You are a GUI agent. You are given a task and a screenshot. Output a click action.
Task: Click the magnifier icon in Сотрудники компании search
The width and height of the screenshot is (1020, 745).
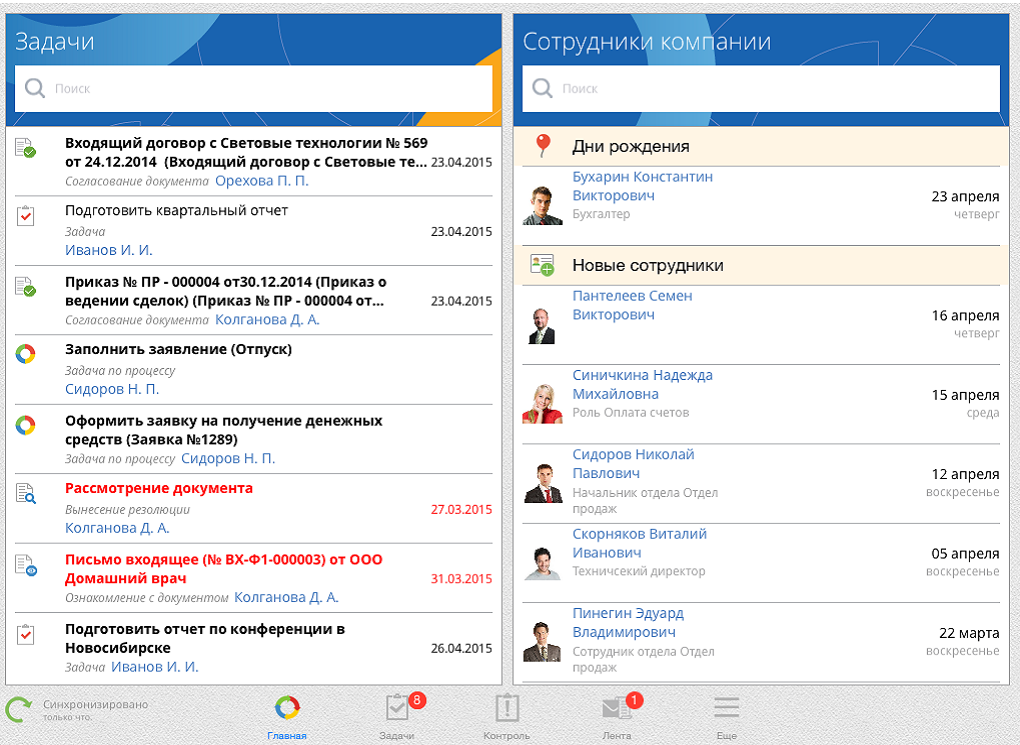coord(542,88)
